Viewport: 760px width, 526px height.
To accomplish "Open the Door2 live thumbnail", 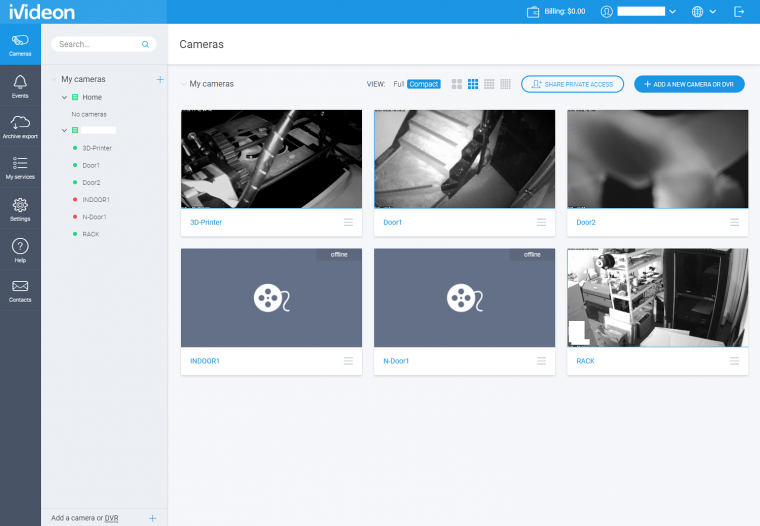I will tap(658, 159).
